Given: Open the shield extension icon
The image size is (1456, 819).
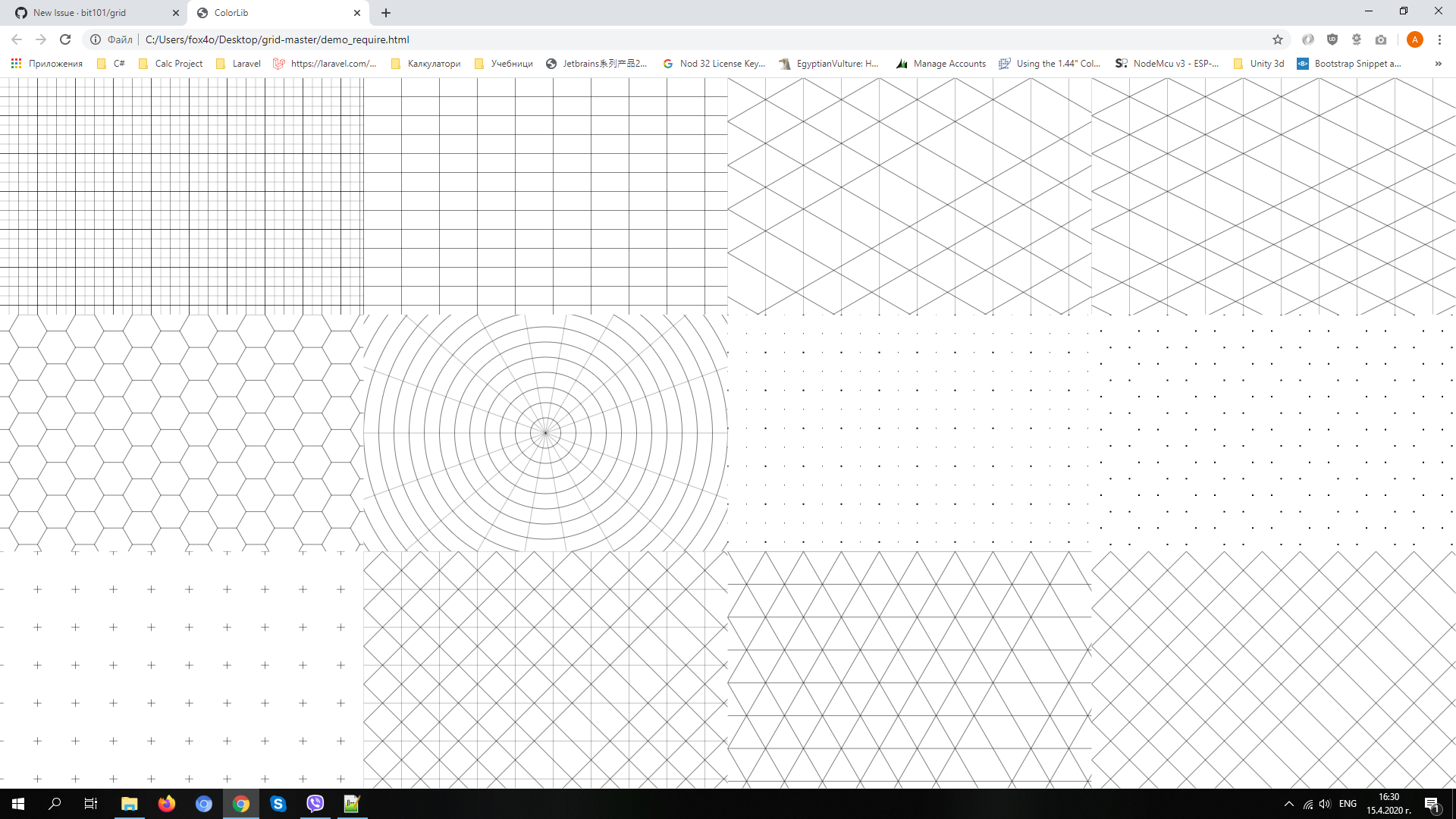Looking at the screenshot, I should click(1332, 39).
